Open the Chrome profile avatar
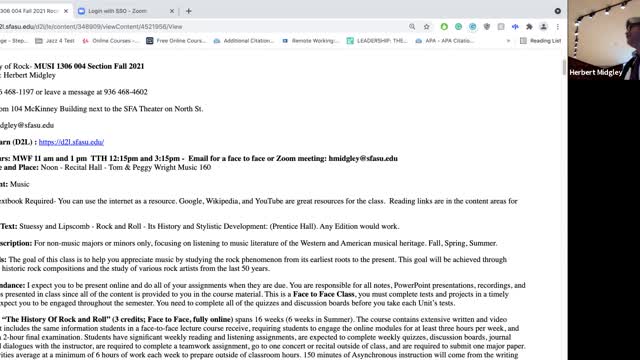Screen dimensions: 640x360 tap(543, 27)
